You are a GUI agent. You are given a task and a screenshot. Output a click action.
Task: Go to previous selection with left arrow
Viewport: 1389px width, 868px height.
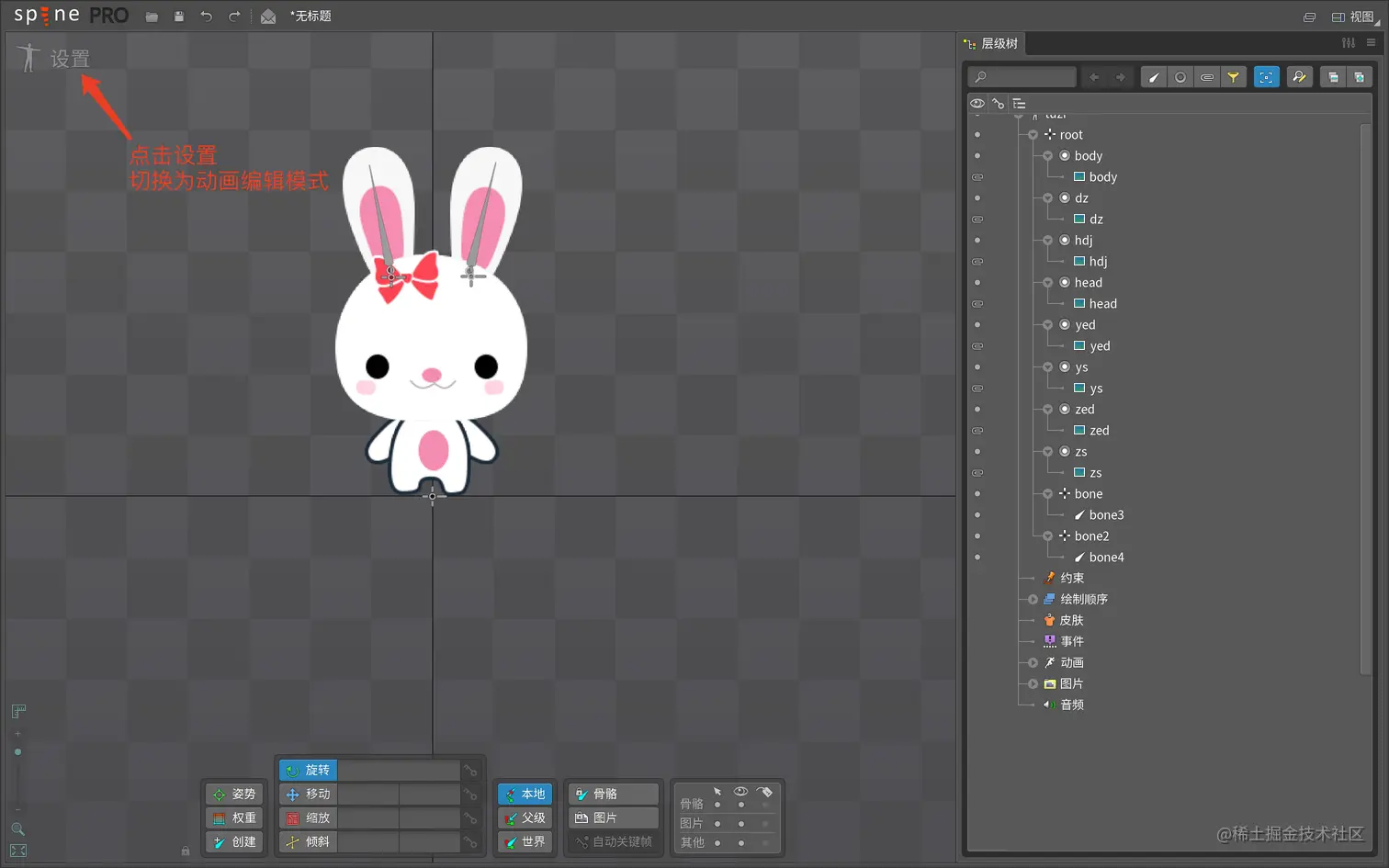(1094, 77)
